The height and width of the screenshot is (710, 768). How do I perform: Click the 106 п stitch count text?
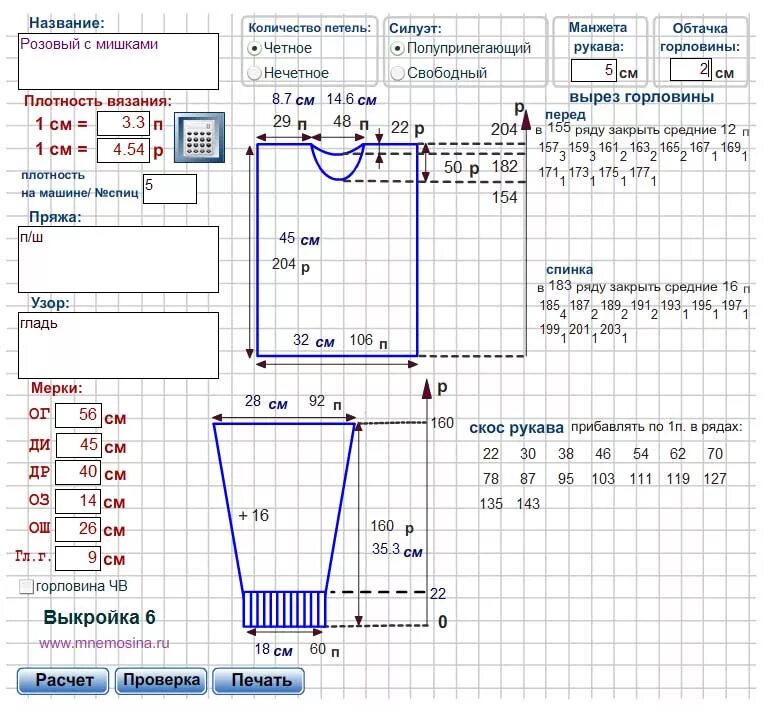368,340
